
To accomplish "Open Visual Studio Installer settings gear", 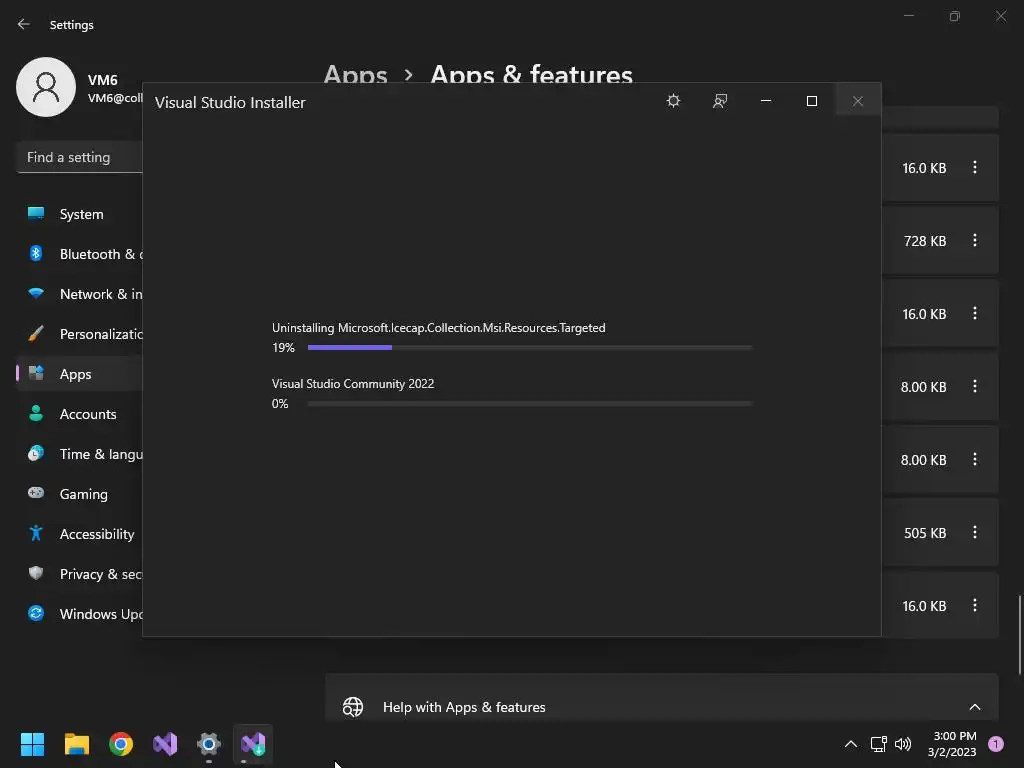I will click(673, 101).
